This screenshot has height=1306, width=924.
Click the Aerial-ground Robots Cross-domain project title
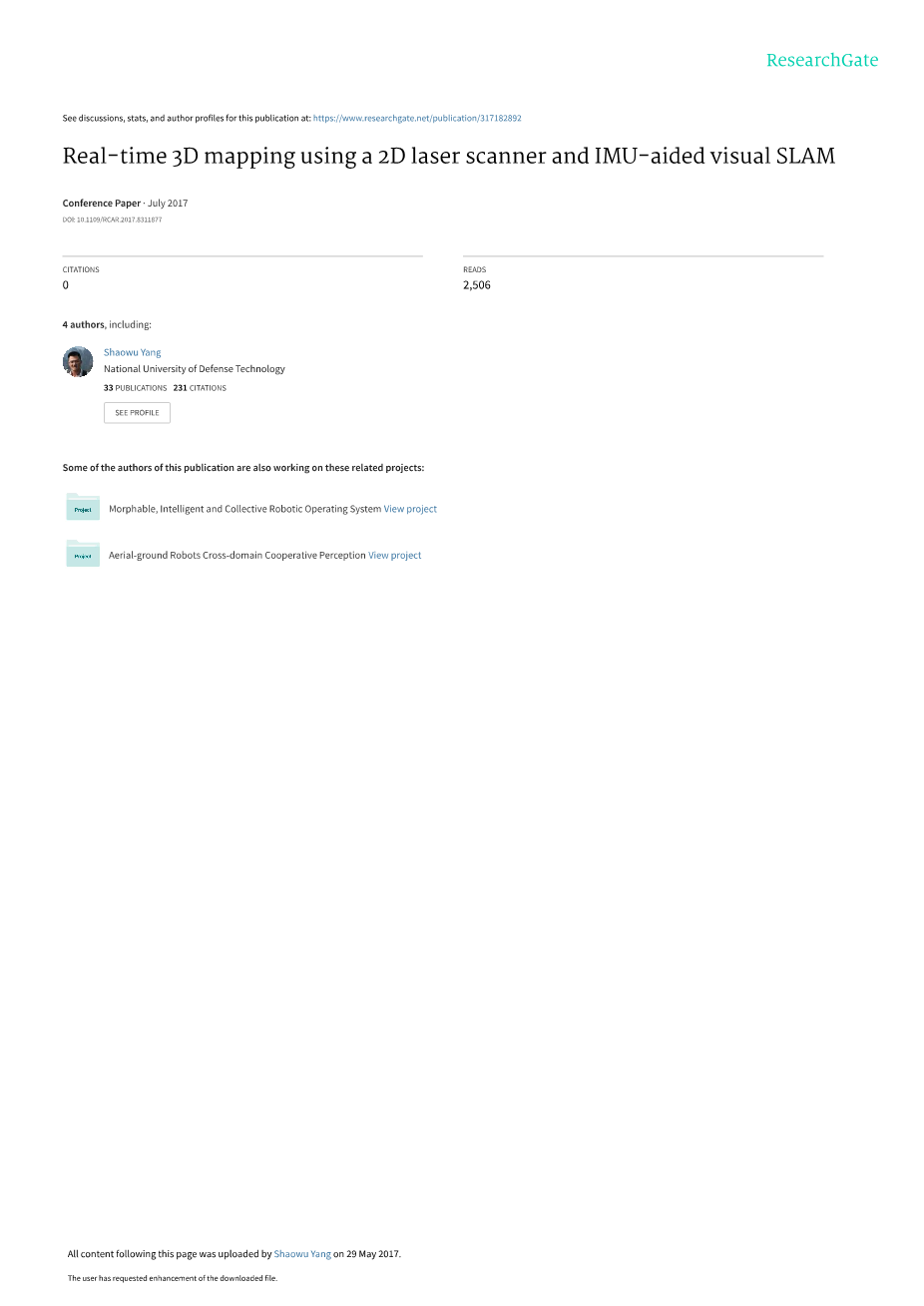pyautogui.click(x=237, y=556)
